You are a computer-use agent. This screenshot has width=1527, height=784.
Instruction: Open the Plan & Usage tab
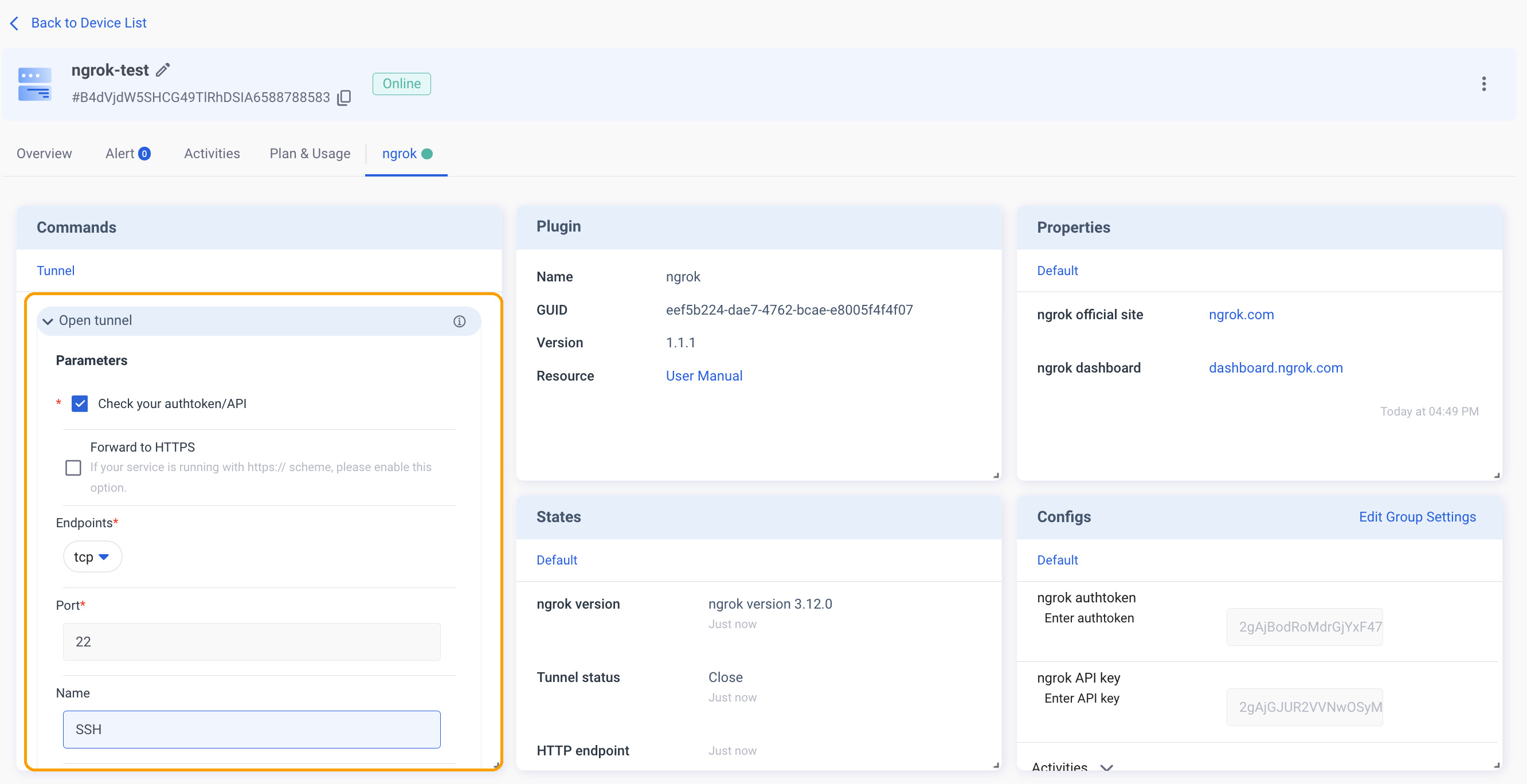pyautogui.click(x=310, y=154)
